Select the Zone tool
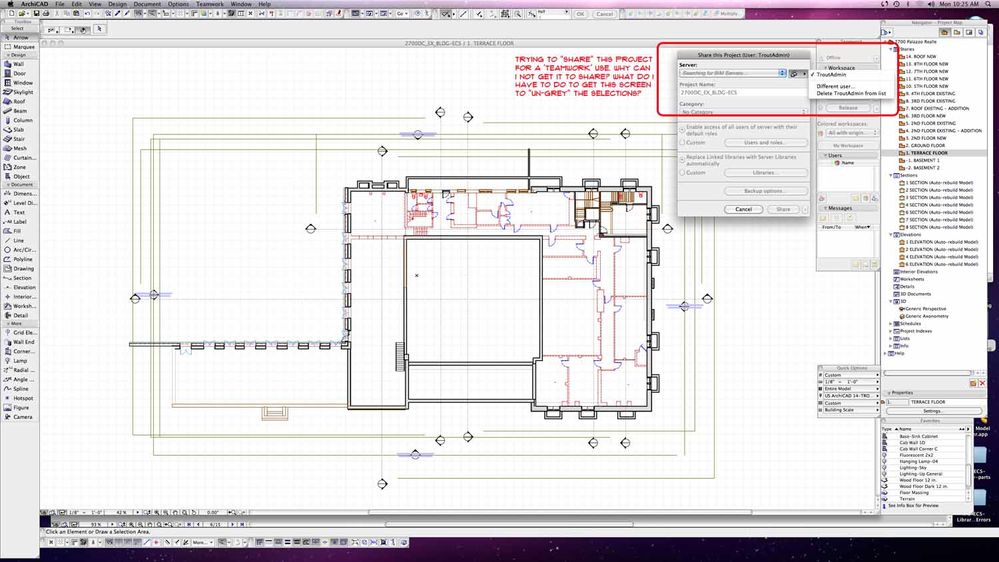The height and width of the screenshot is (562, 999). pyautogui.click(x=20, y=167)
